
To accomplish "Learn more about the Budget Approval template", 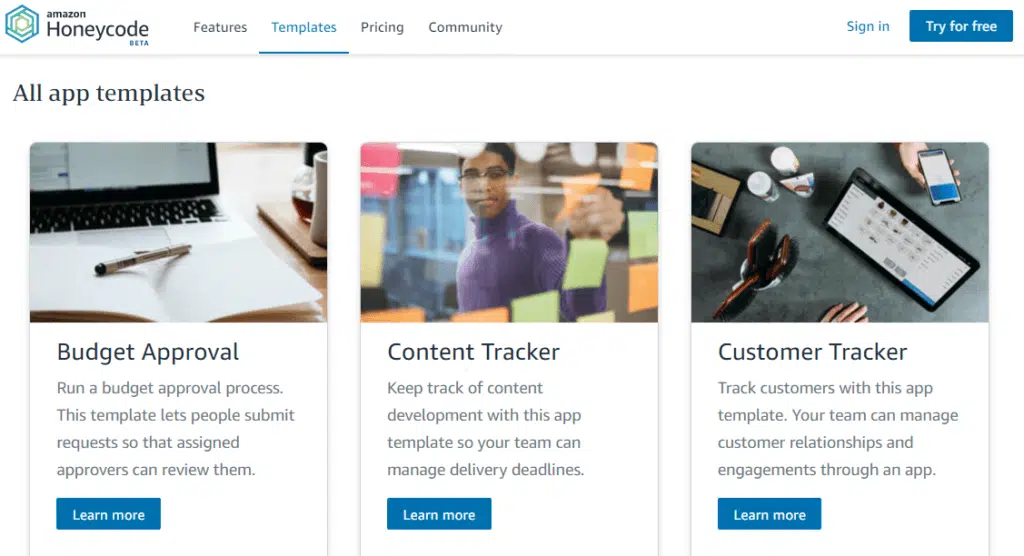I will click(x=108, y=514).
